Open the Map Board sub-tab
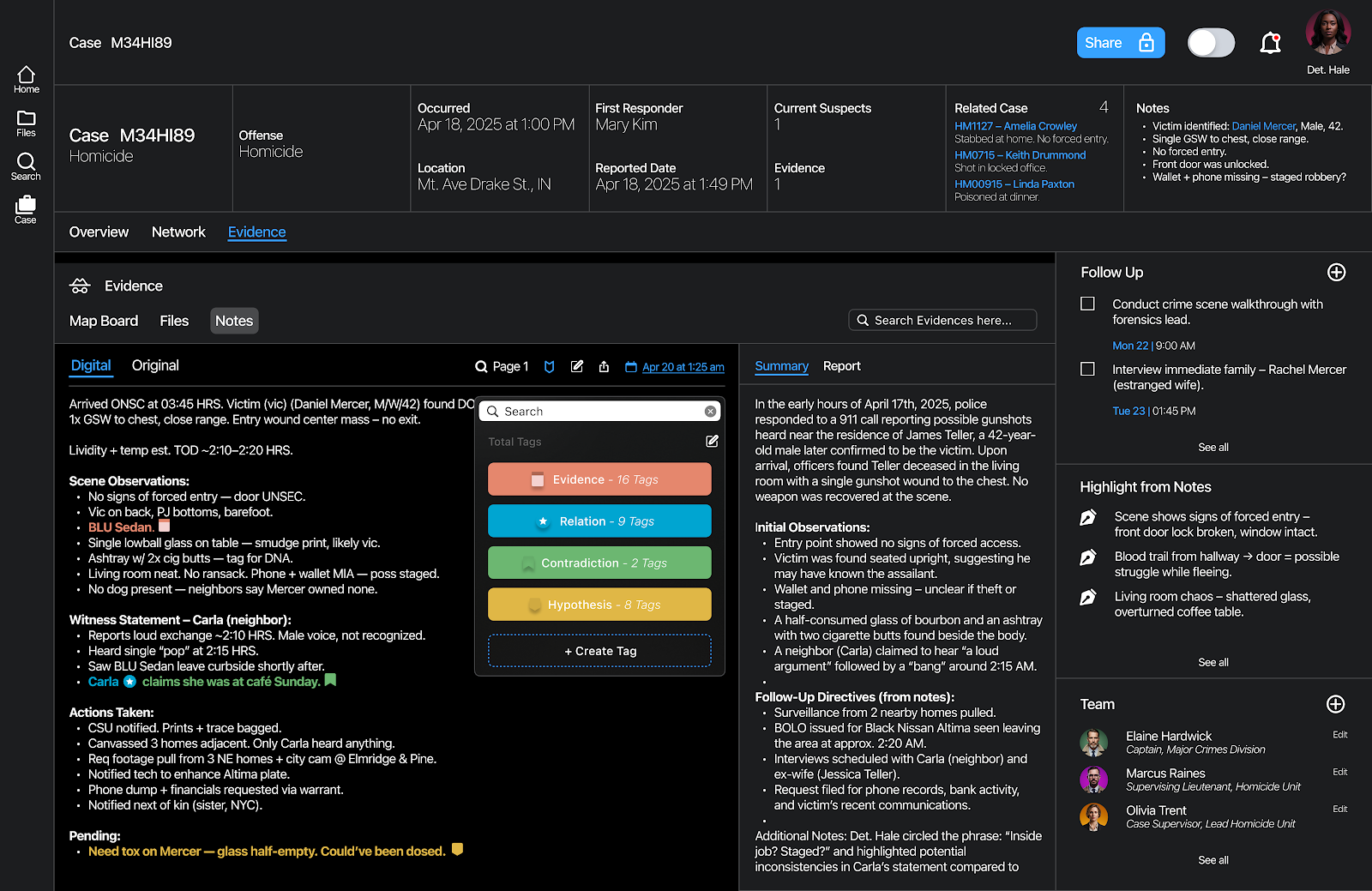The width and height of the screenshot is (1372, 891). (104, 321)
